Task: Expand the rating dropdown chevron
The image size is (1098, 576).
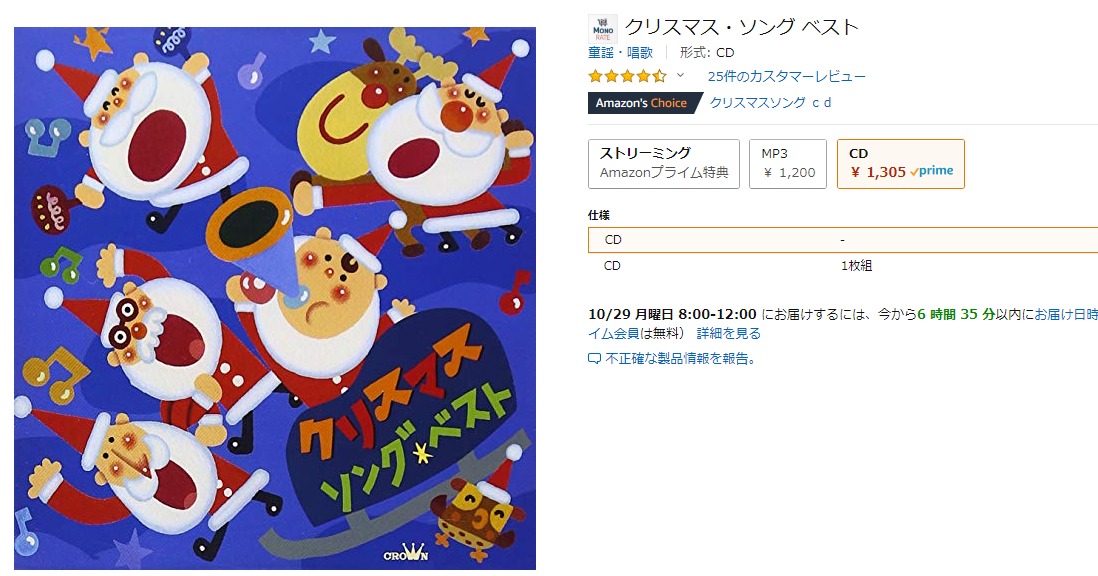Action: click(680, 76)
